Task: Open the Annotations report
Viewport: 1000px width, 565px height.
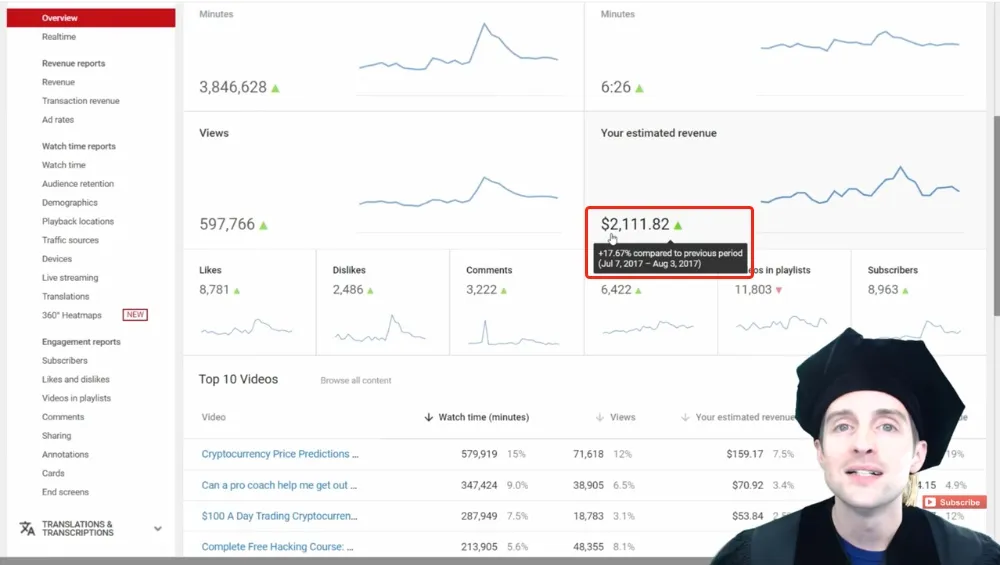Action: point(65,455)
